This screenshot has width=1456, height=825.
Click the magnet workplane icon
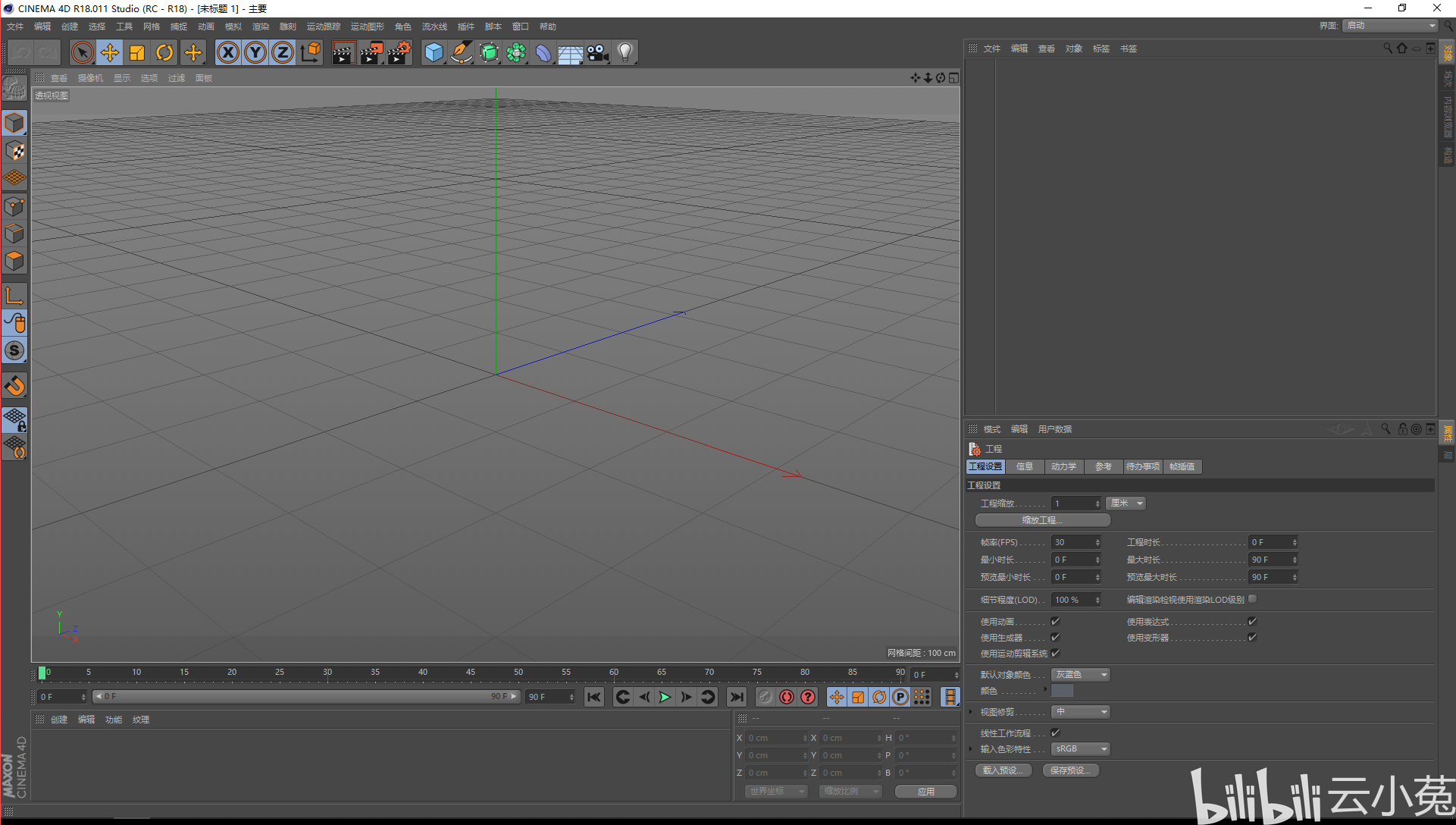pos(14,386)
